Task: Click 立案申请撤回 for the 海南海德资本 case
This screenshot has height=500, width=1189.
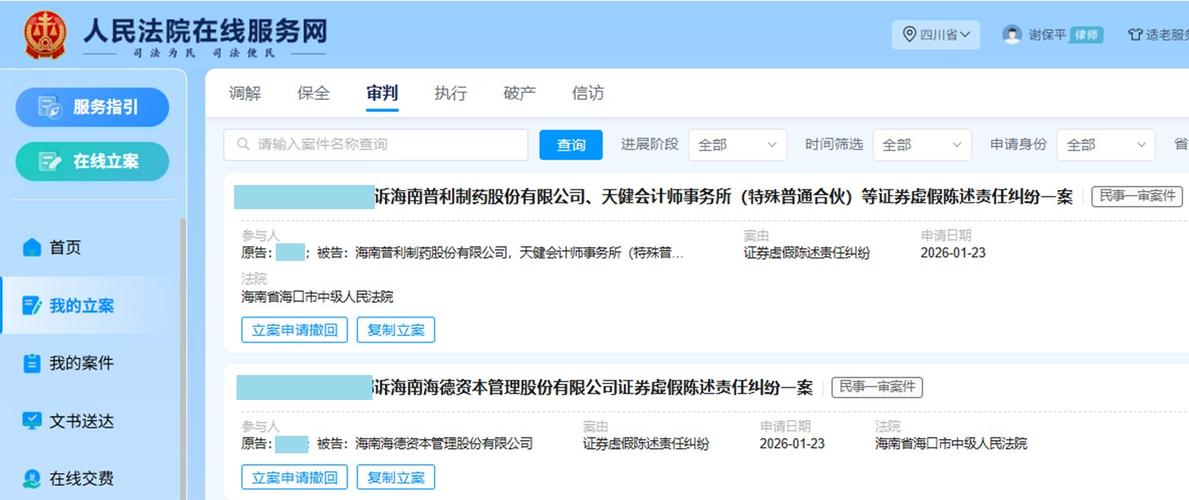Action: tap(294, 477)
